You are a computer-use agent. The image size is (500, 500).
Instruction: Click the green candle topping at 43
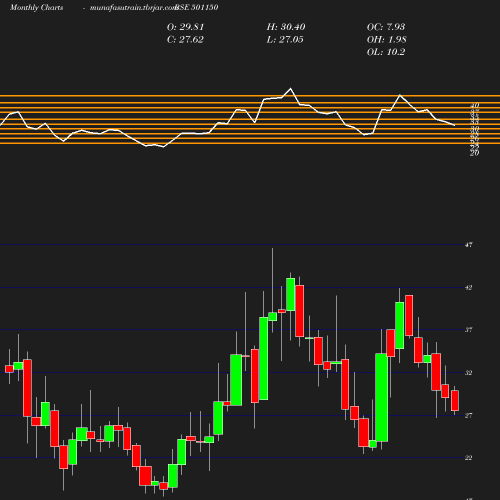point(291,294)
